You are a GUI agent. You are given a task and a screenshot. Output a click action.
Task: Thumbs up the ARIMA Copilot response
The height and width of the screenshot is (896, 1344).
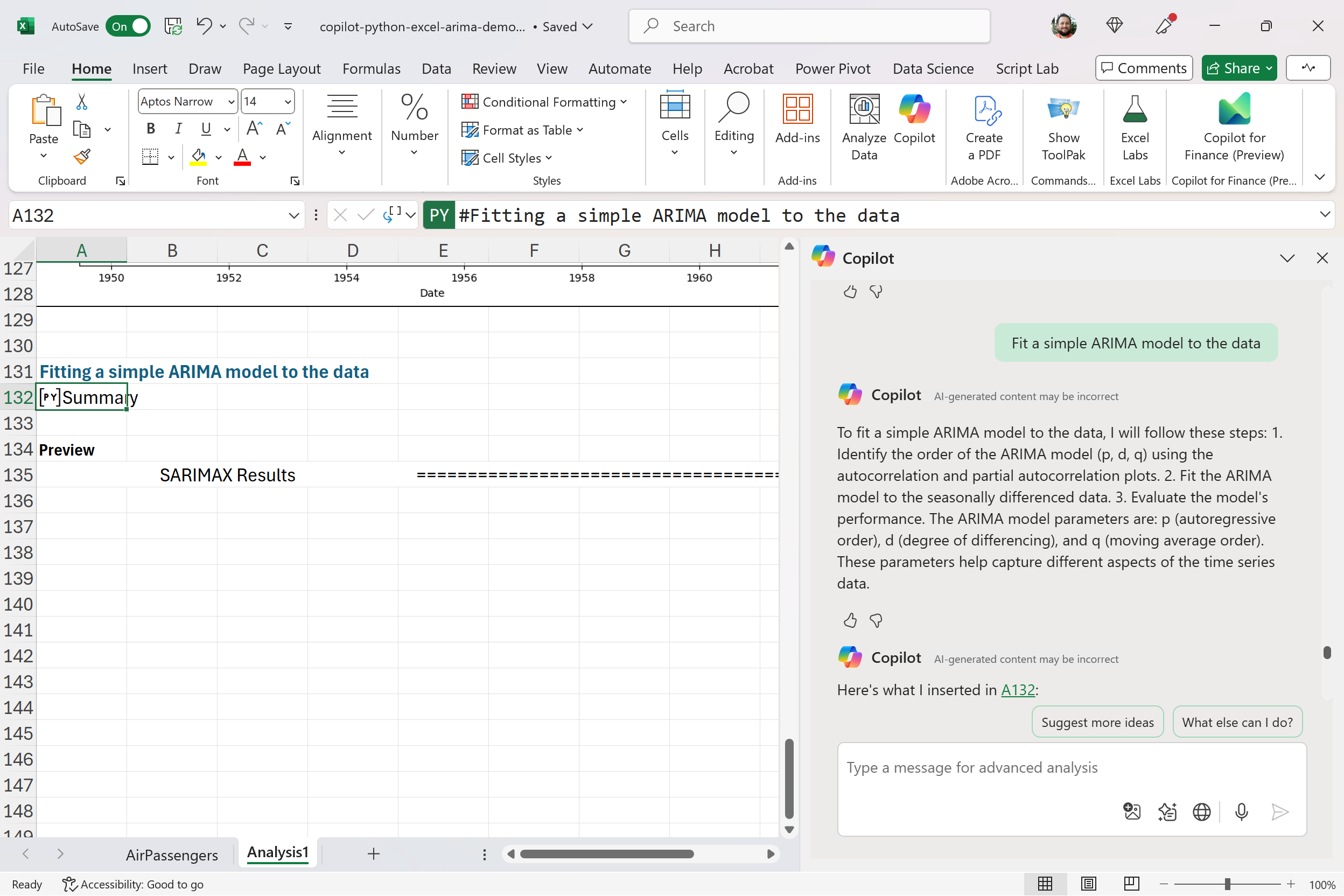pyautogui.click(x=850, y=620)
